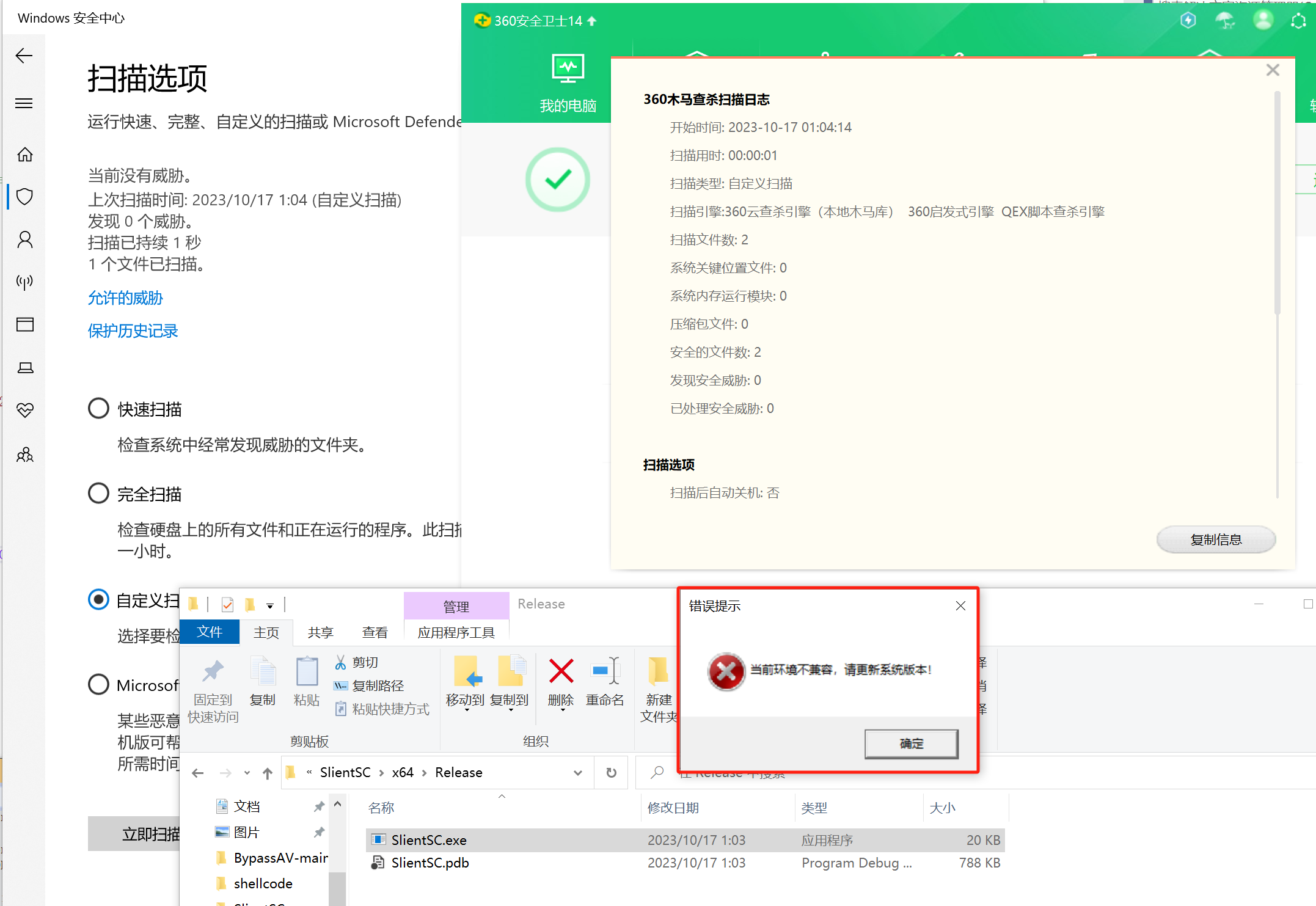Go to the Home sidebar icon

pos(24,155)
